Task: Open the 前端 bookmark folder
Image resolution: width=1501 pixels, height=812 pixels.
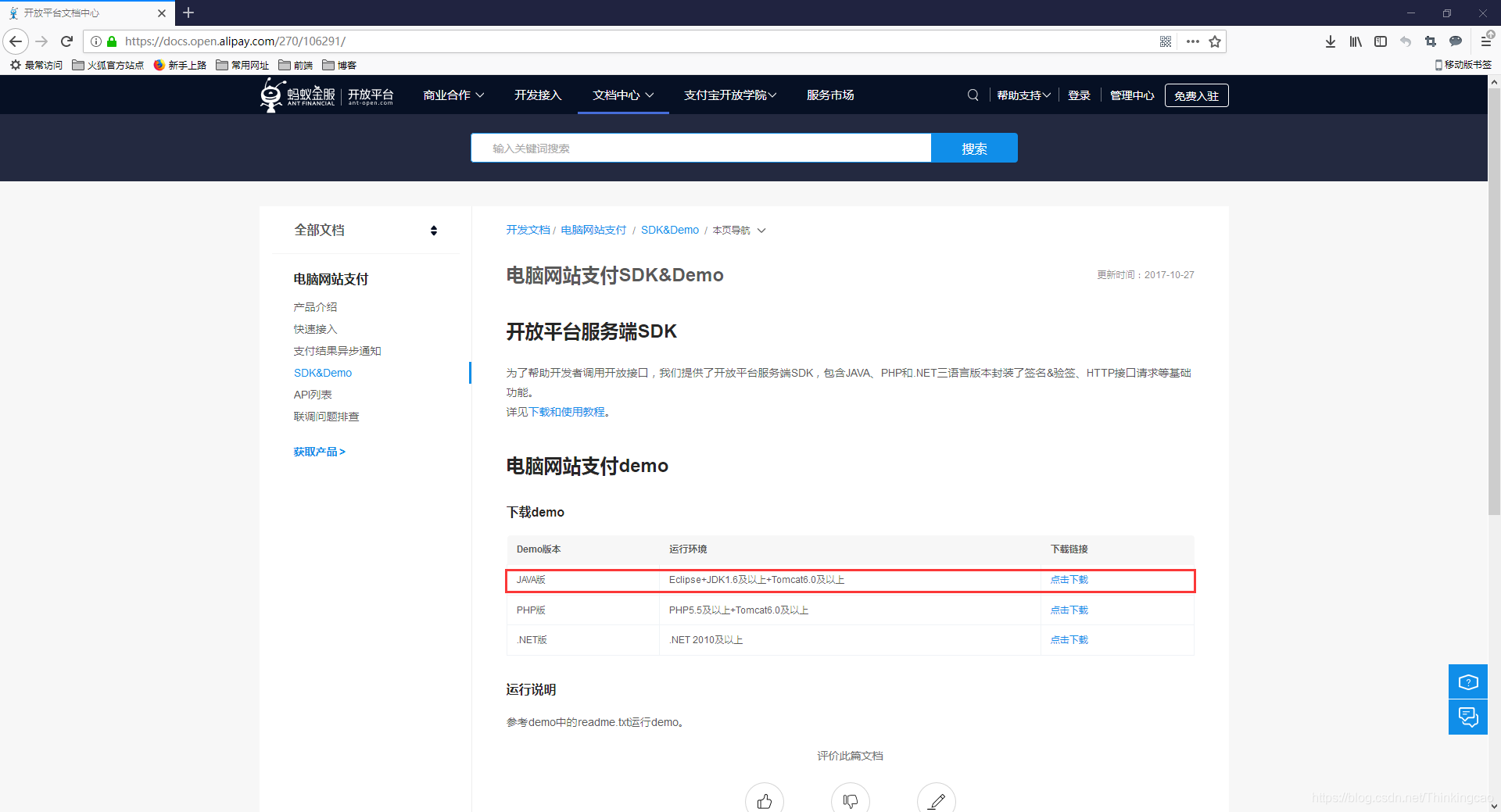Action: tap(296, 65)
